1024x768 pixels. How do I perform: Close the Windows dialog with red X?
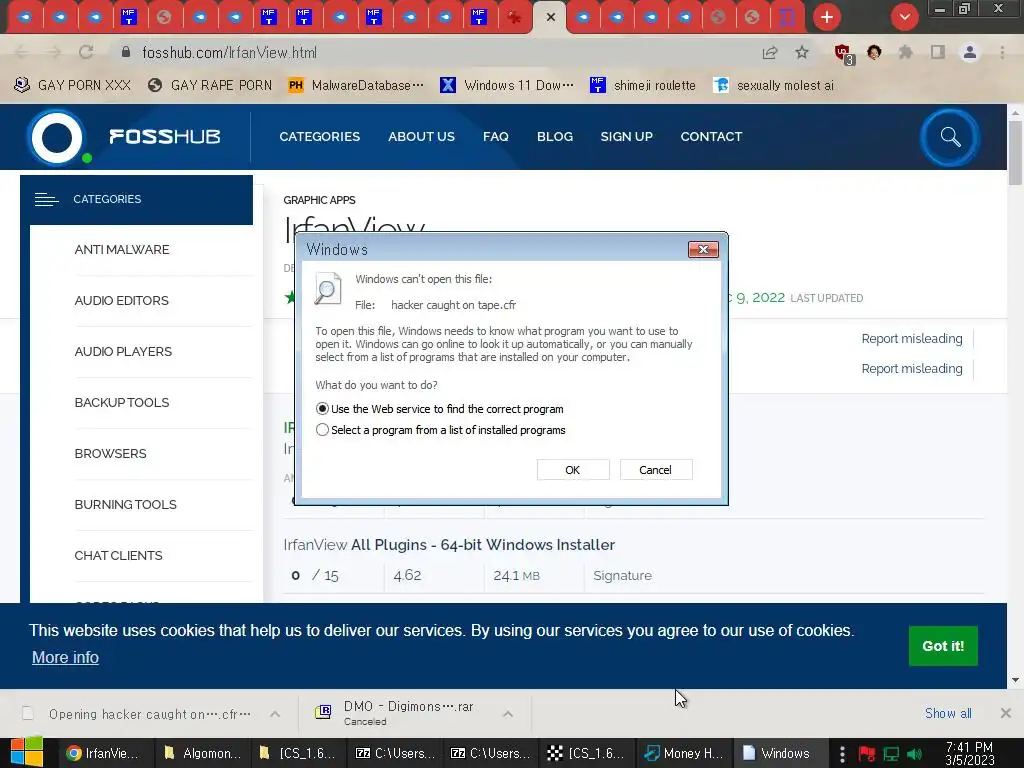tap(703, 249)
